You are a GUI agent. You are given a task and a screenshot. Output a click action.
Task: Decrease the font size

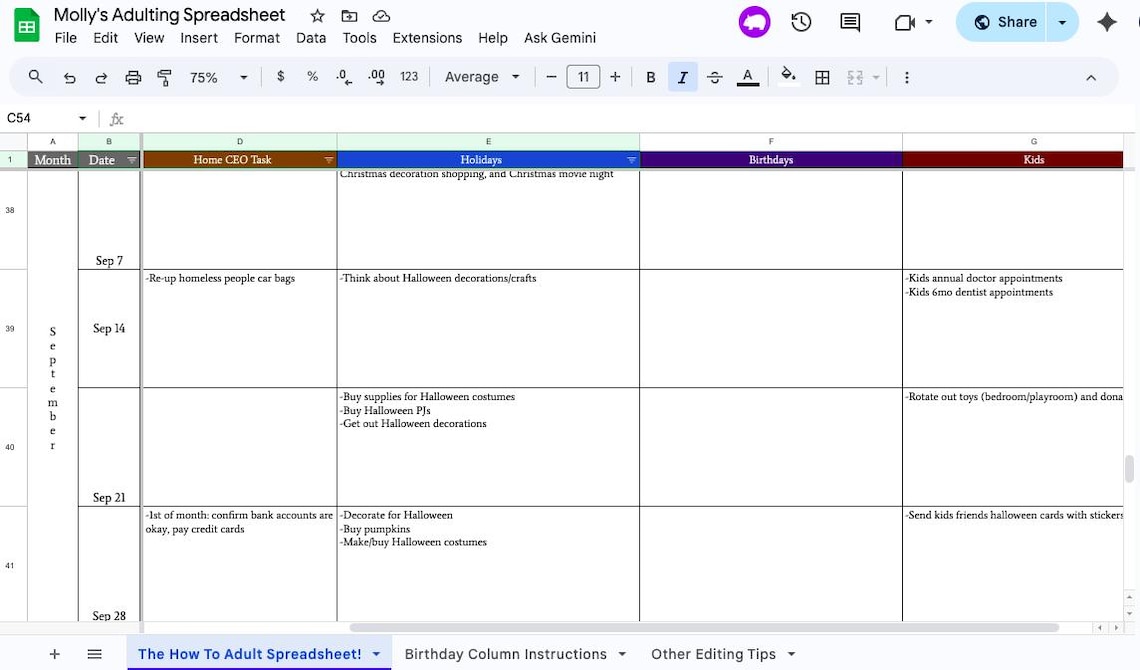pyautogui.click(x=551, y=77)
